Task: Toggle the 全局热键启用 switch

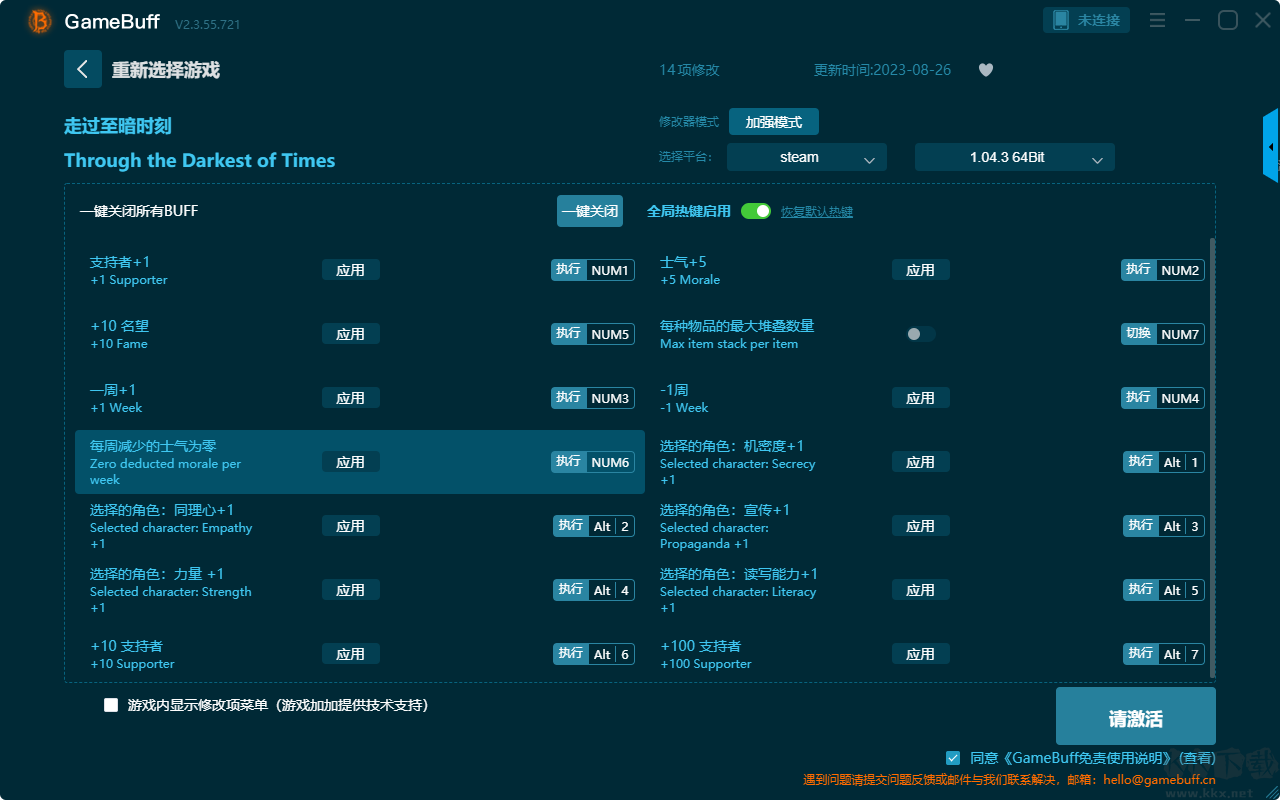Action: [756, 211]
